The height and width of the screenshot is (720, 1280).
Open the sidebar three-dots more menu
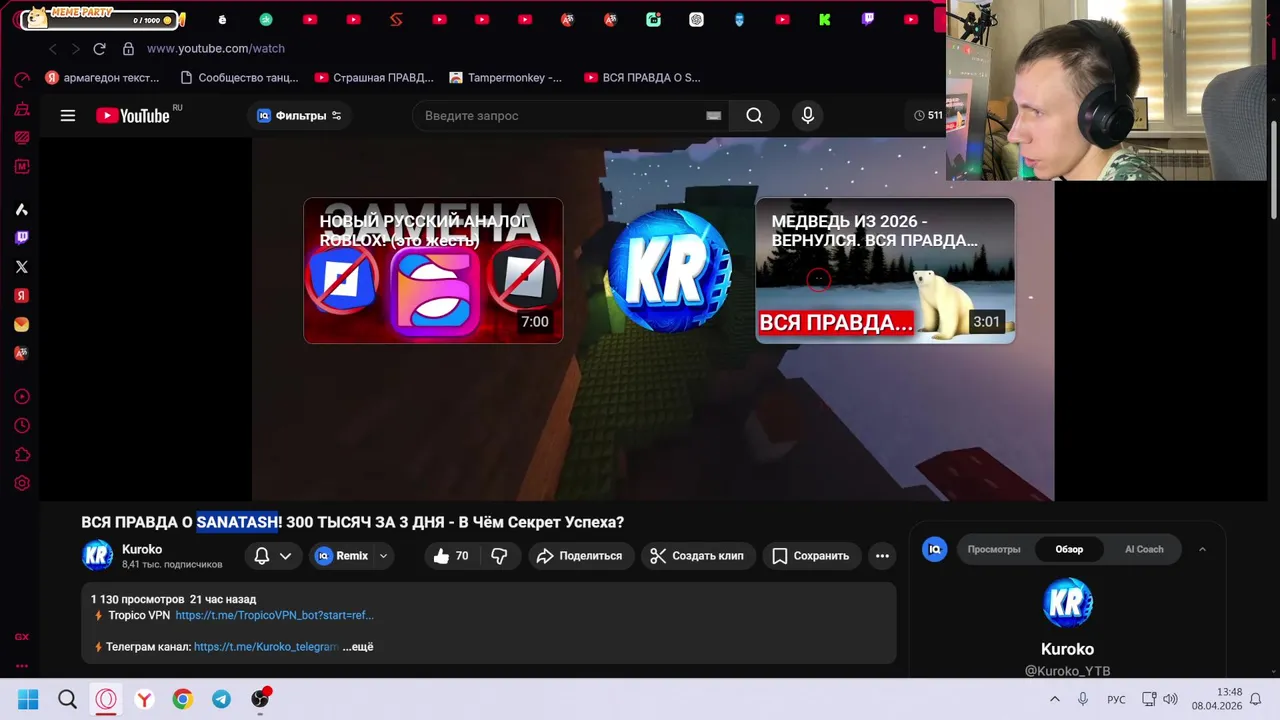pos(21,665)
